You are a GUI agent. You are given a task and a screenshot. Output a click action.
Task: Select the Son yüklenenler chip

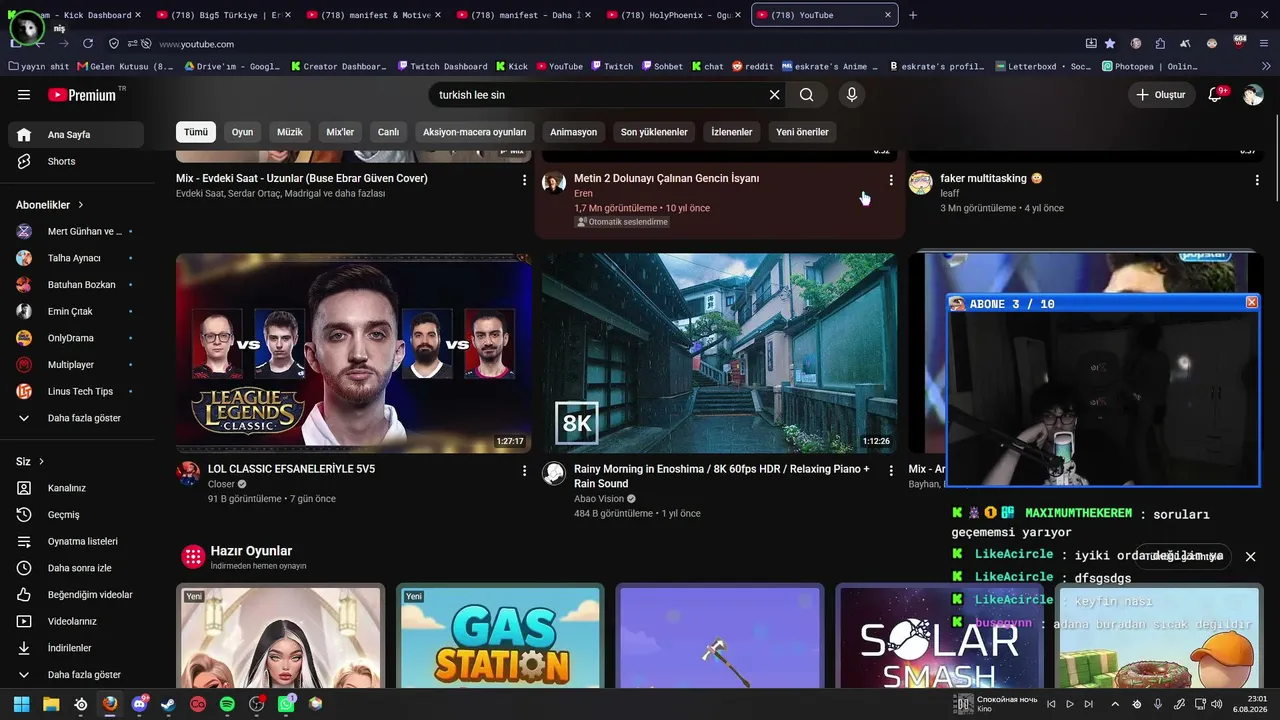pyautogui.click(x=654, y=132)
